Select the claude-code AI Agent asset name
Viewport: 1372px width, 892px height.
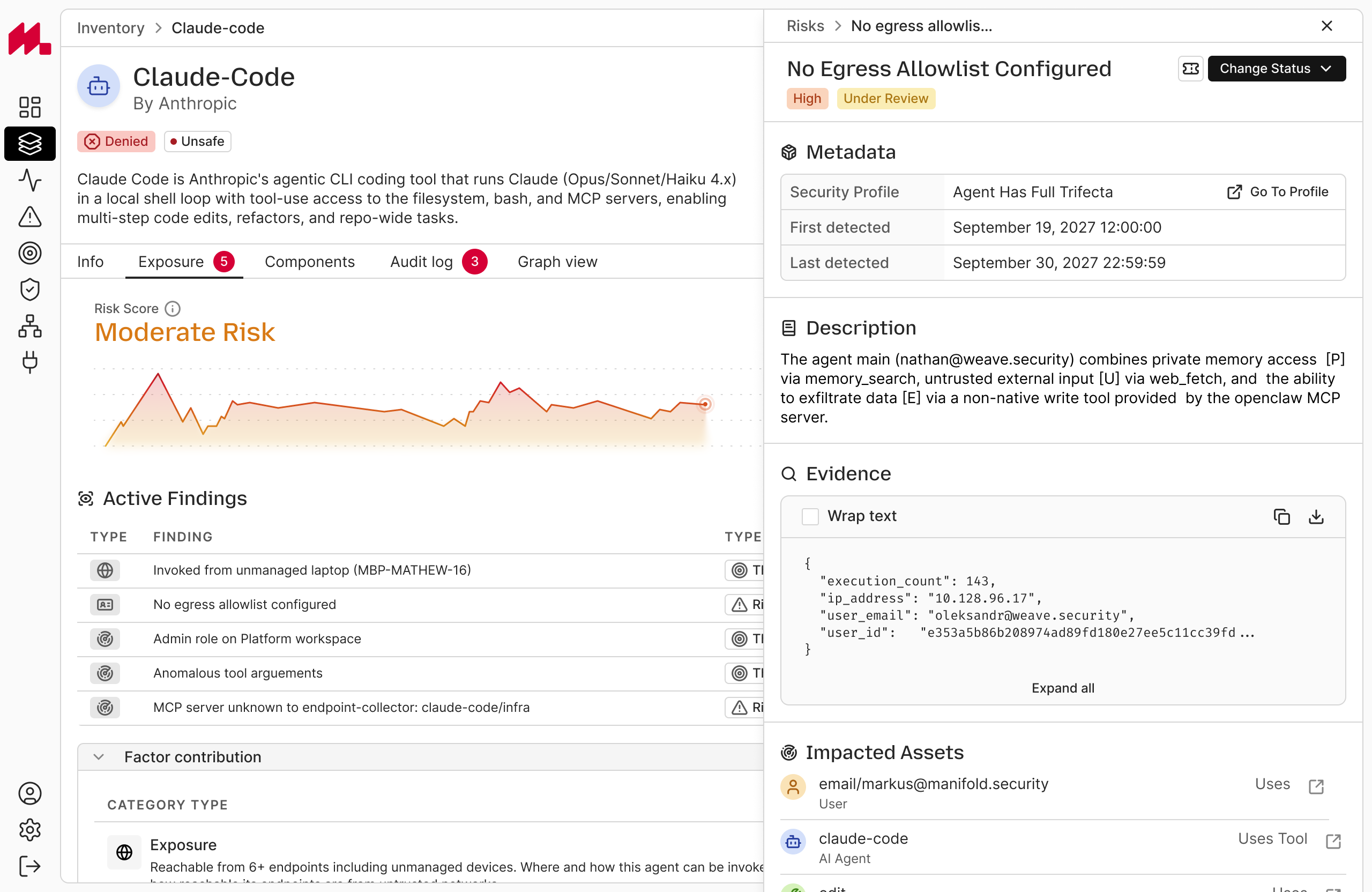point(863,839)
